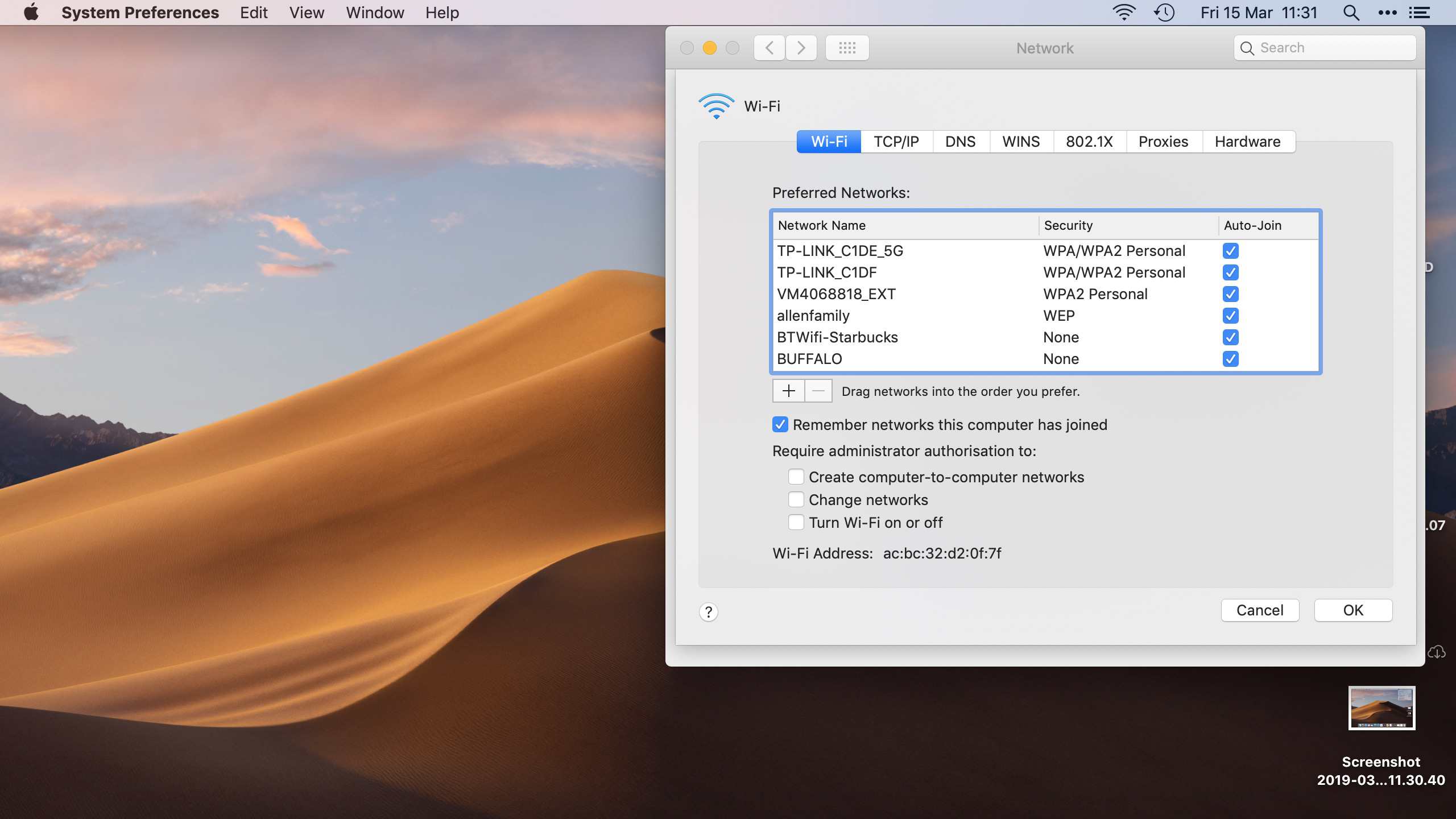Enable Auto-Join for BTWifi-Starbucks network

(x=1230, y=337)
